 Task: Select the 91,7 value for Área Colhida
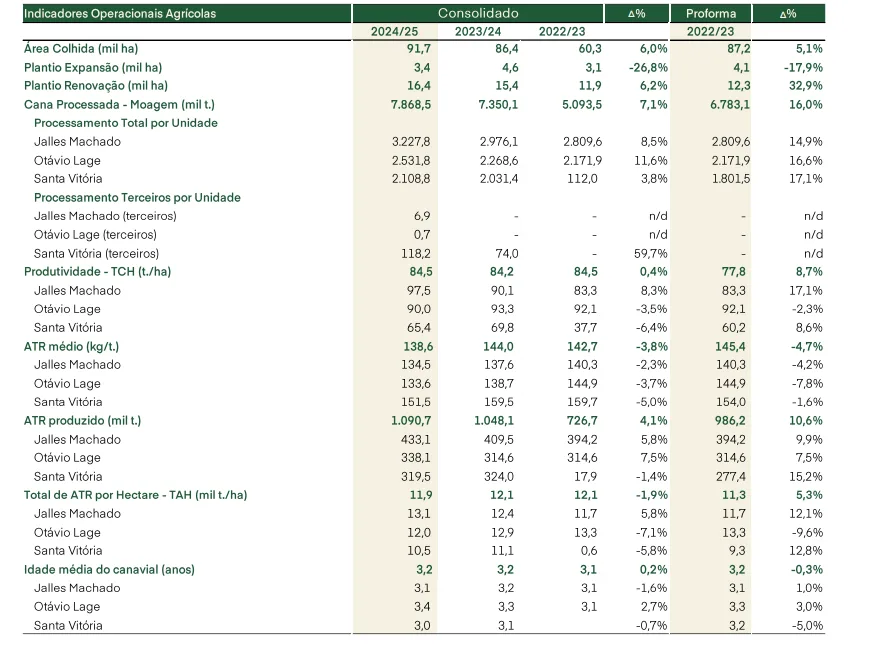tap(419, 49)
